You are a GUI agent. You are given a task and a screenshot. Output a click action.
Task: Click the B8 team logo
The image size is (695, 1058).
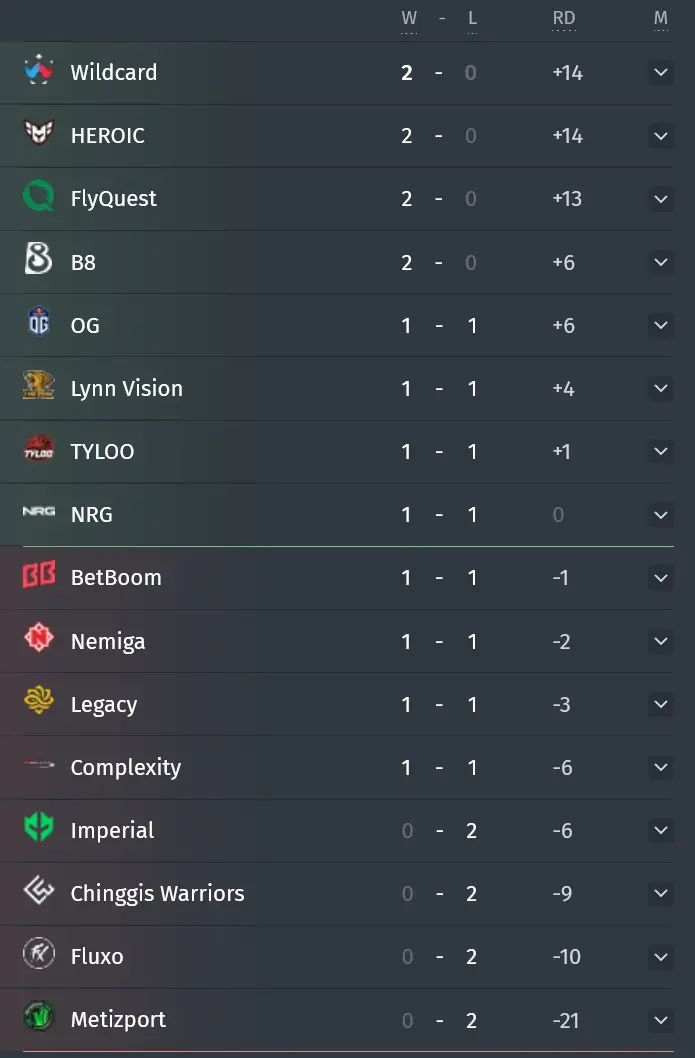click(x=38, y=260)
